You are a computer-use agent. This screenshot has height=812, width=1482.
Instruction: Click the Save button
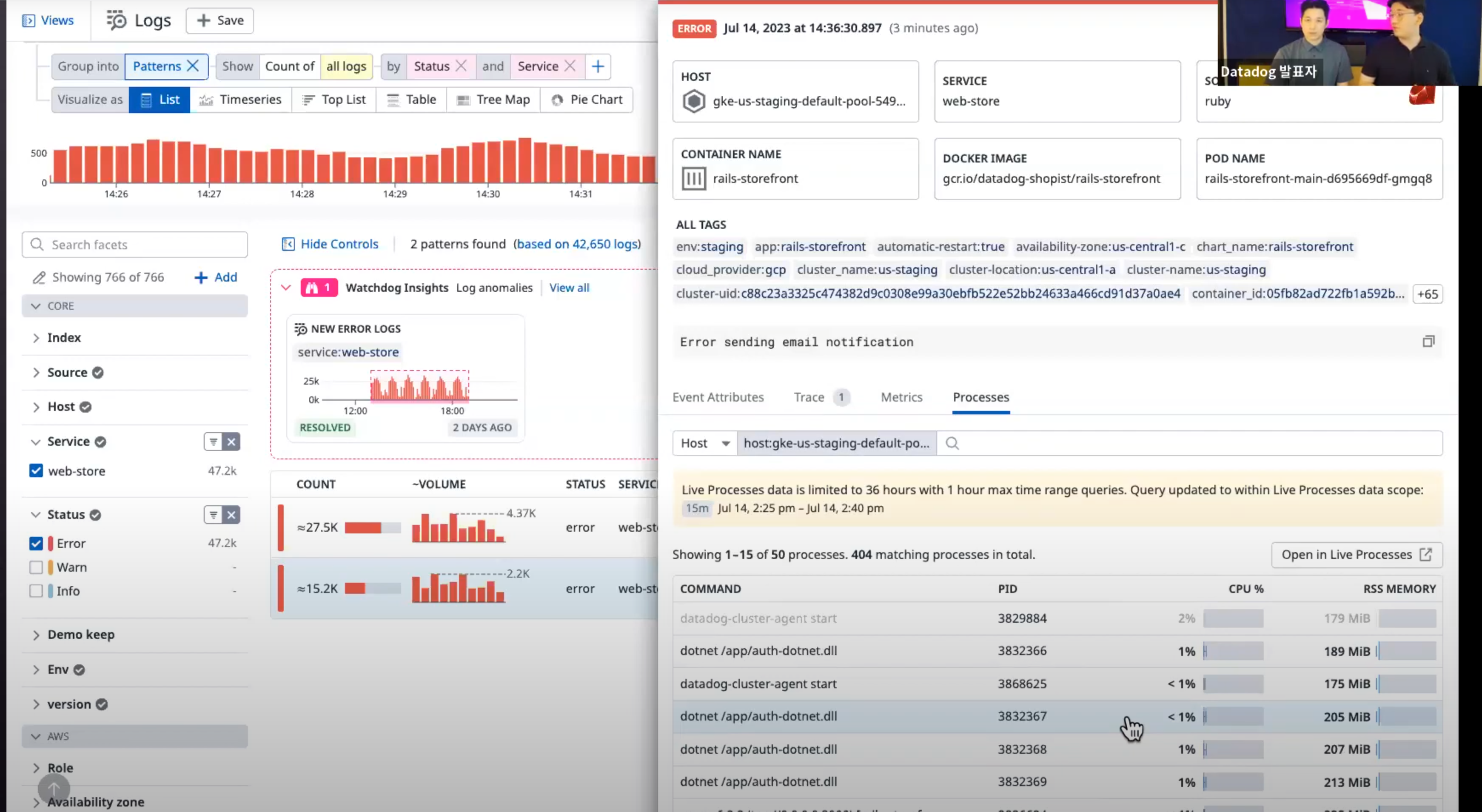(220, 21)
